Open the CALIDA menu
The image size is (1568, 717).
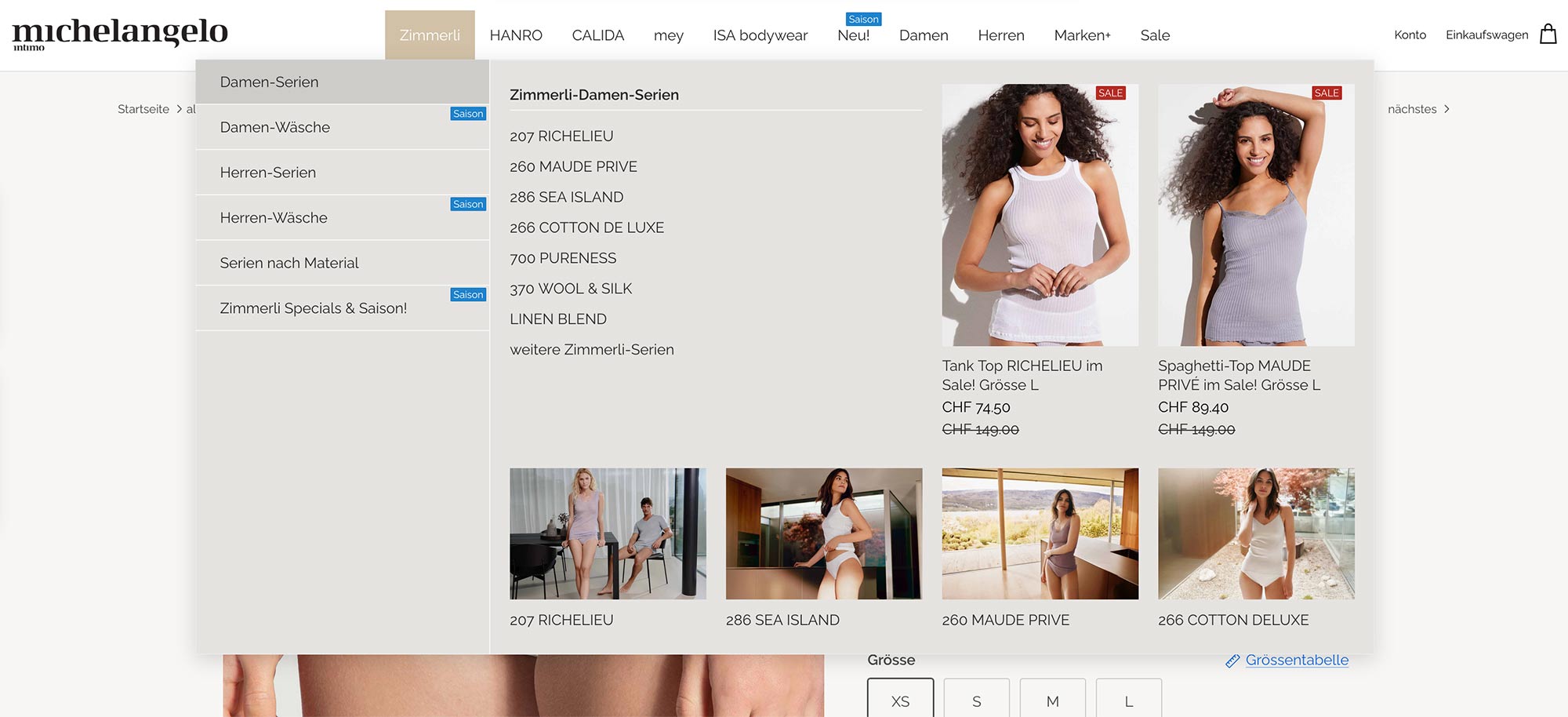tap(598, 35)
